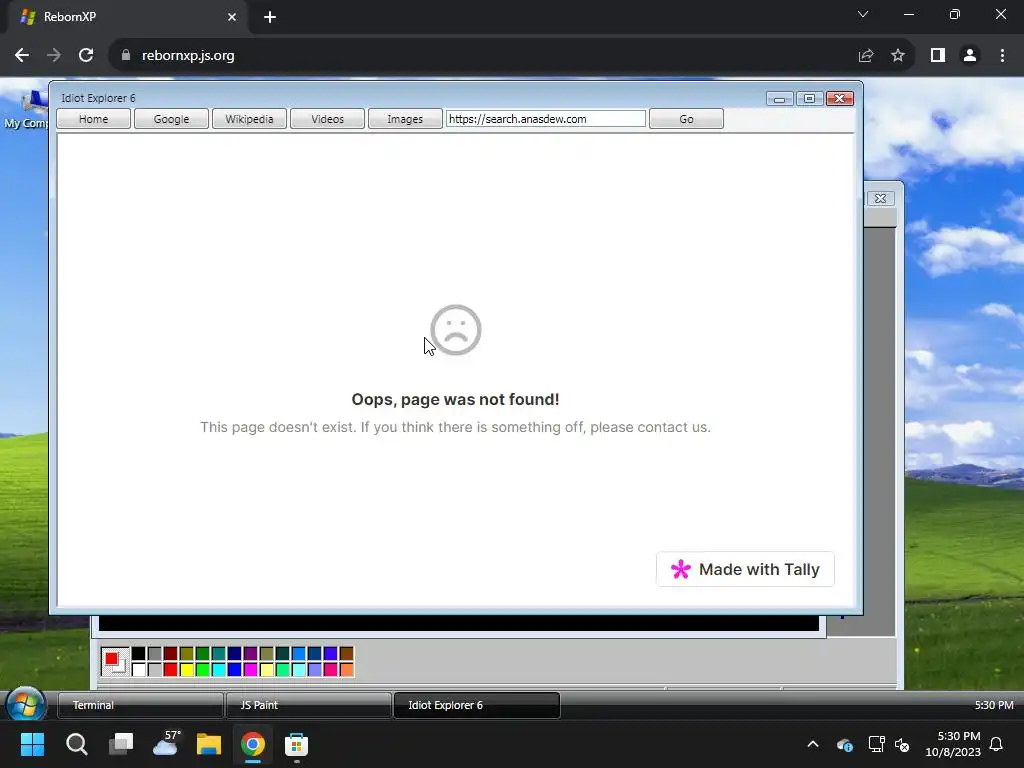Maximize the Idiot Explorer 6 window
This screenshot has width=1024, height=768.
(809, 99)
